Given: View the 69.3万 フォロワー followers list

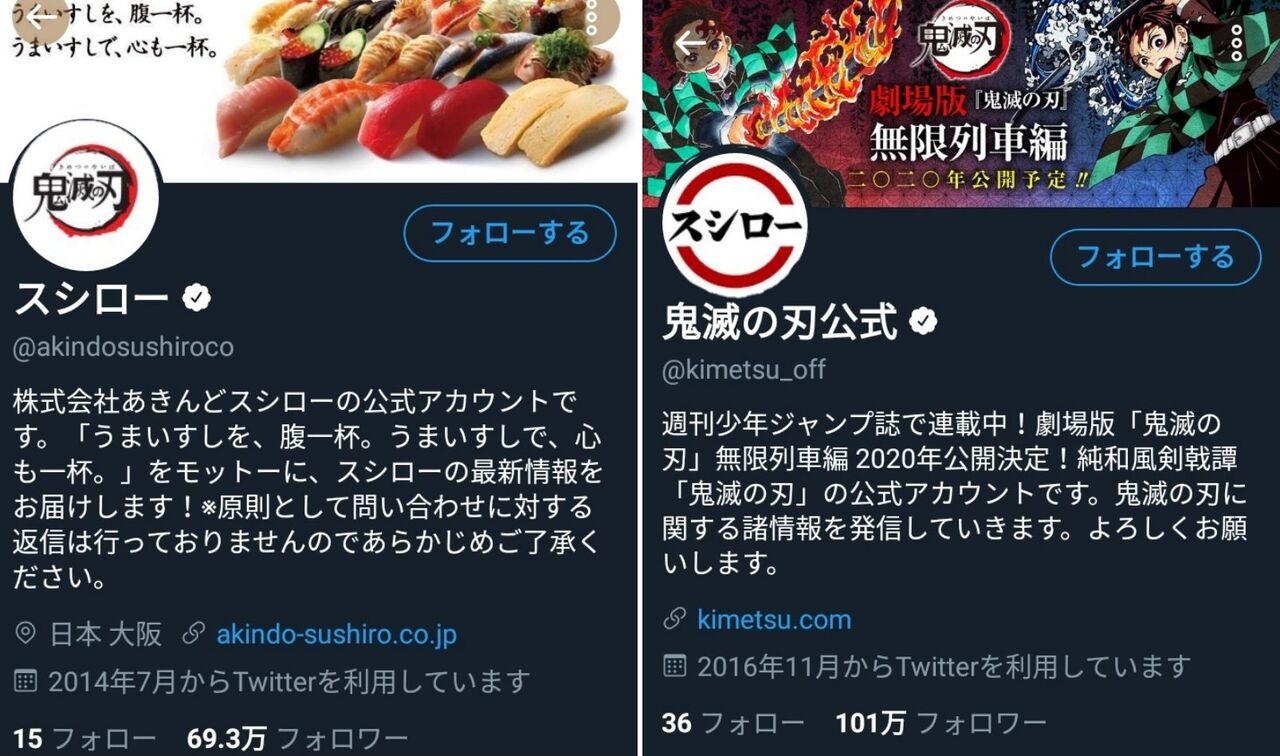Looking at the screenshot, I should pos(297,739).
